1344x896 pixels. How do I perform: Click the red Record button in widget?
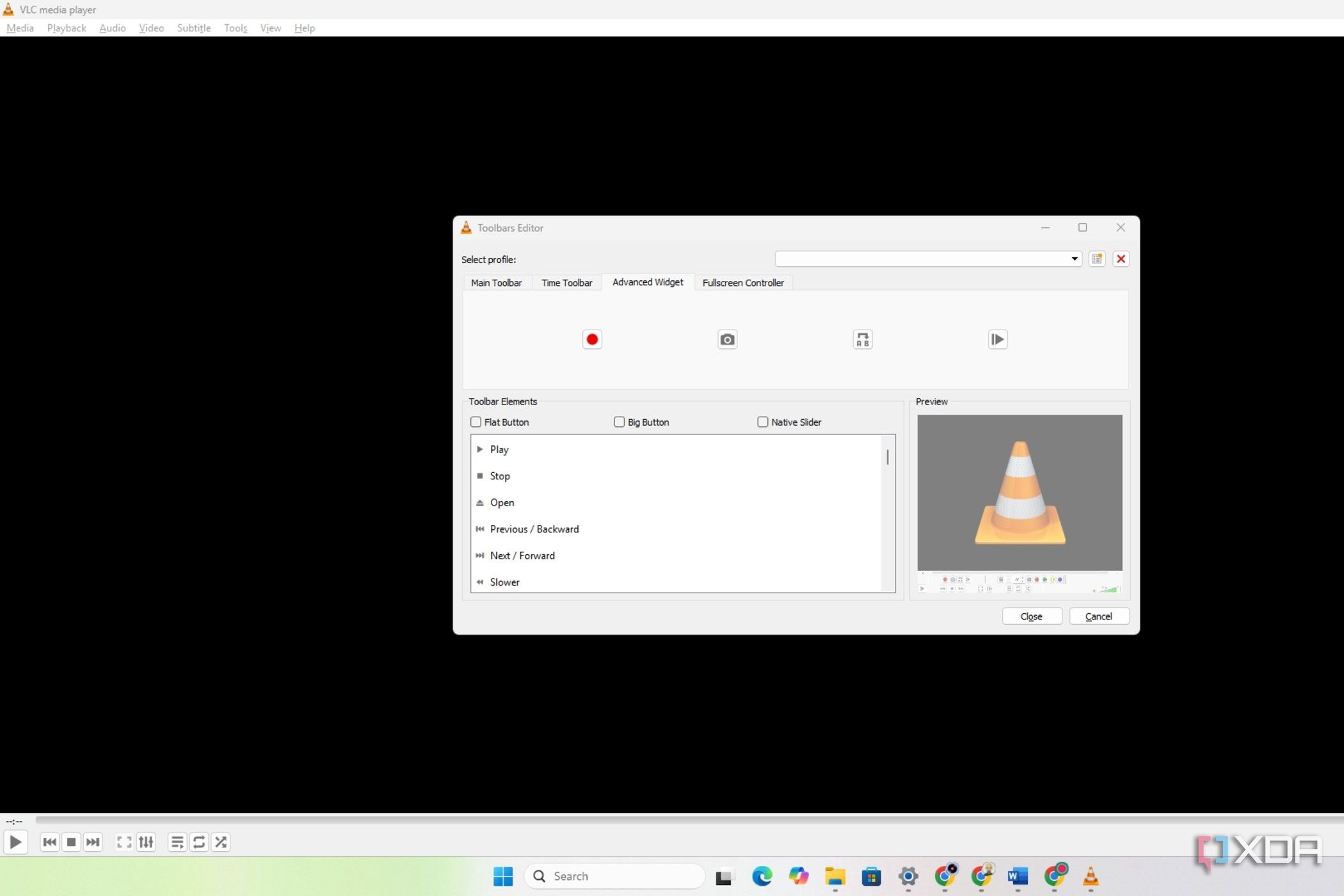[592, 339]
